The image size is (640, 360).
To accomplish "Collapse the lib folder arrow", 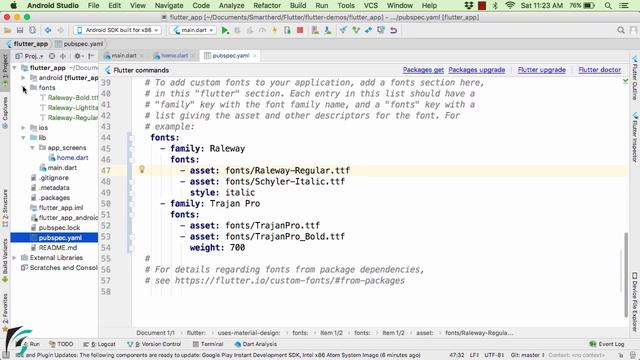I will click(23, 138).
